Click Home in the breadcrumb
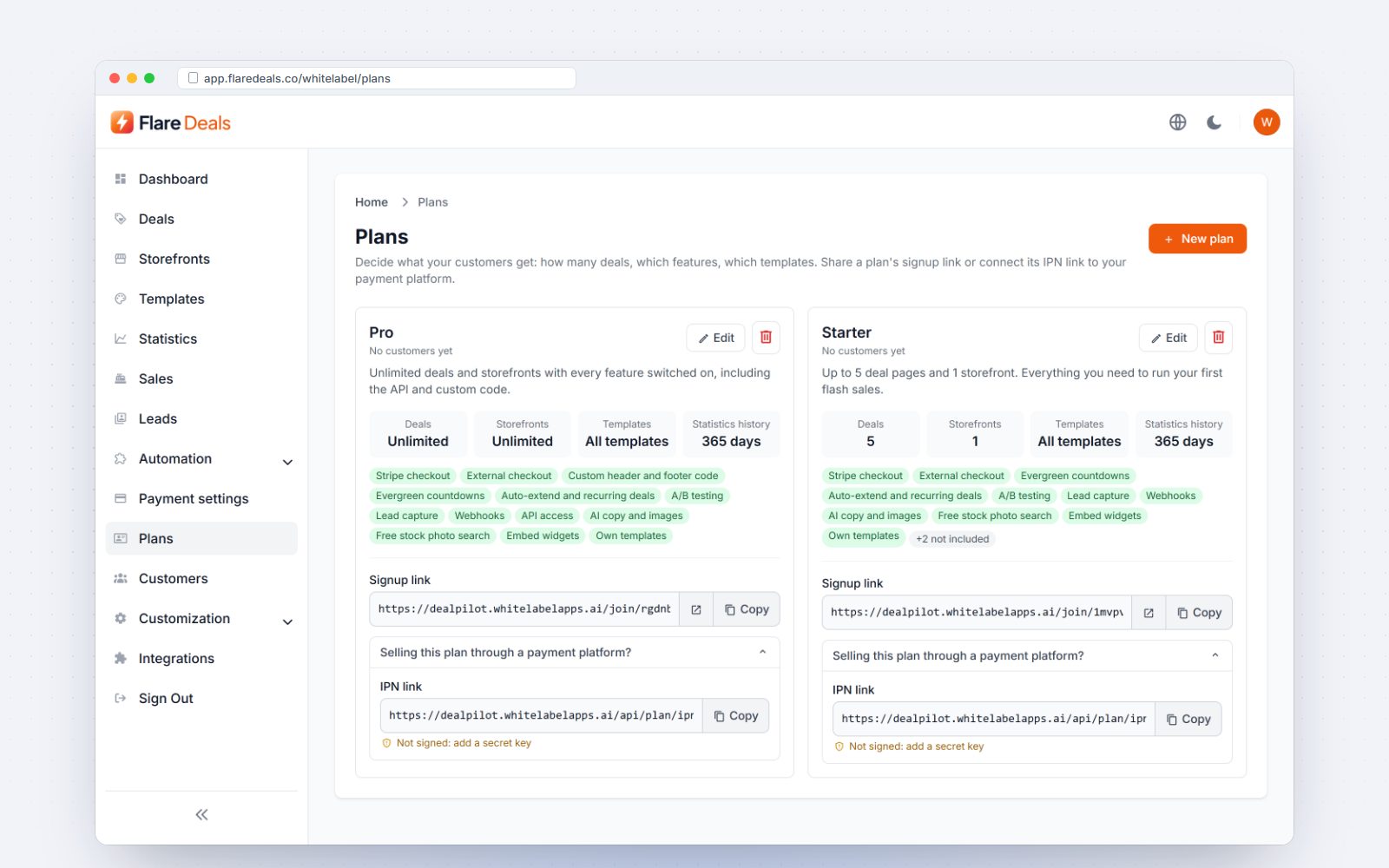 tap(372, 202)
